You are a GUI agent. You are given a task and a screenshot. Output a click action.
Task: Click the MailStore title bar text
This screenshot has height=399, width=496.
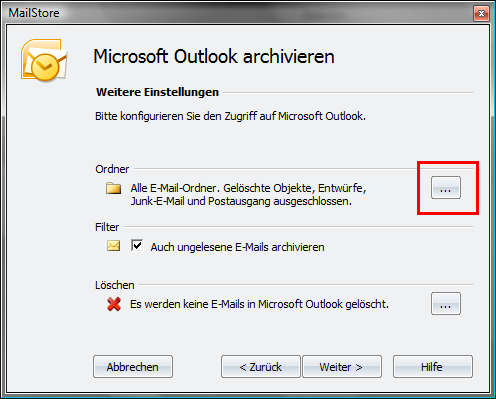34,13
